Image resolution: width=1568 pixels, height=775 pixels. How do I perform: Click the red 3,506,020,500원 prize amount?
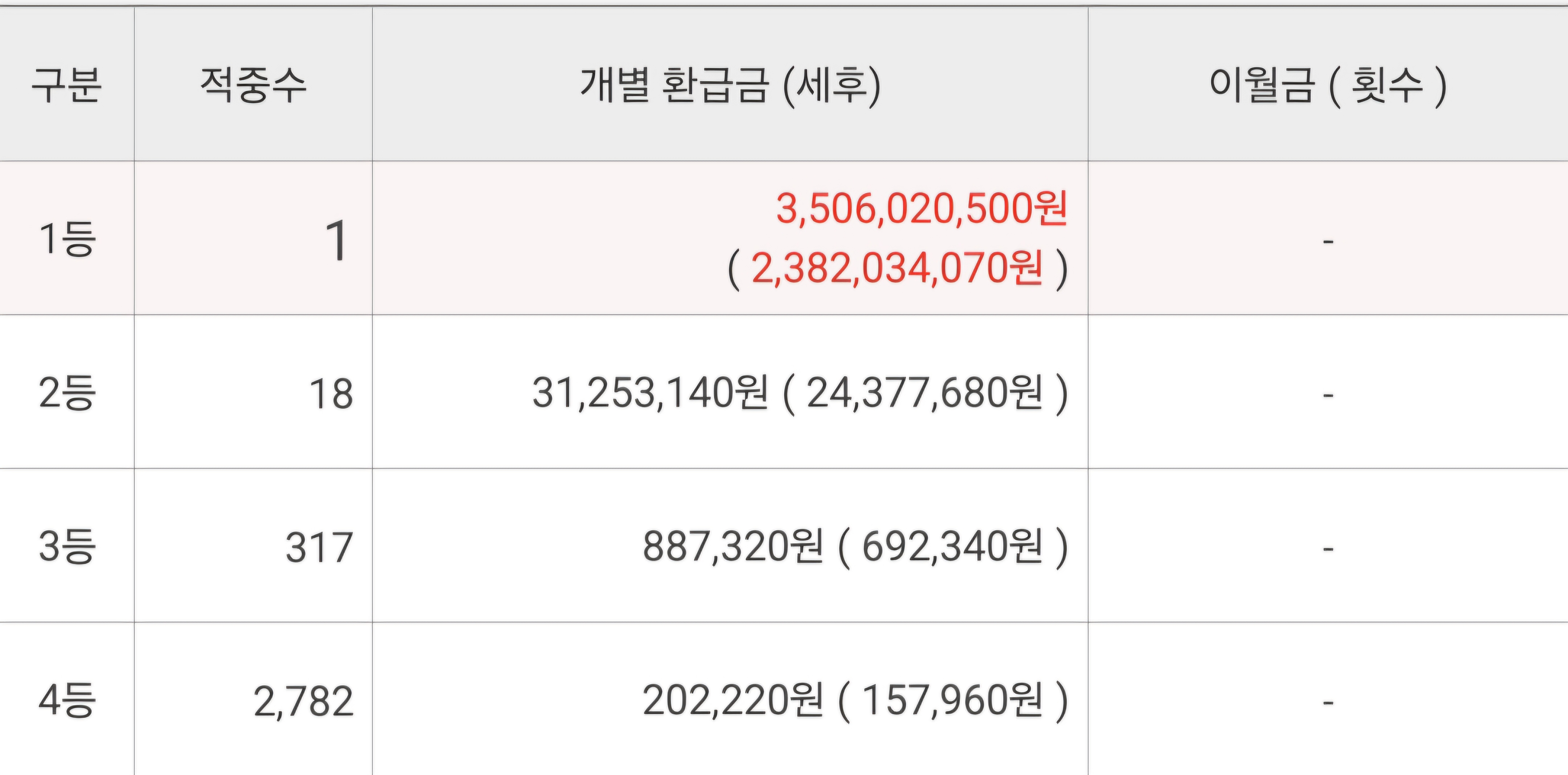[x=921, y=209]
